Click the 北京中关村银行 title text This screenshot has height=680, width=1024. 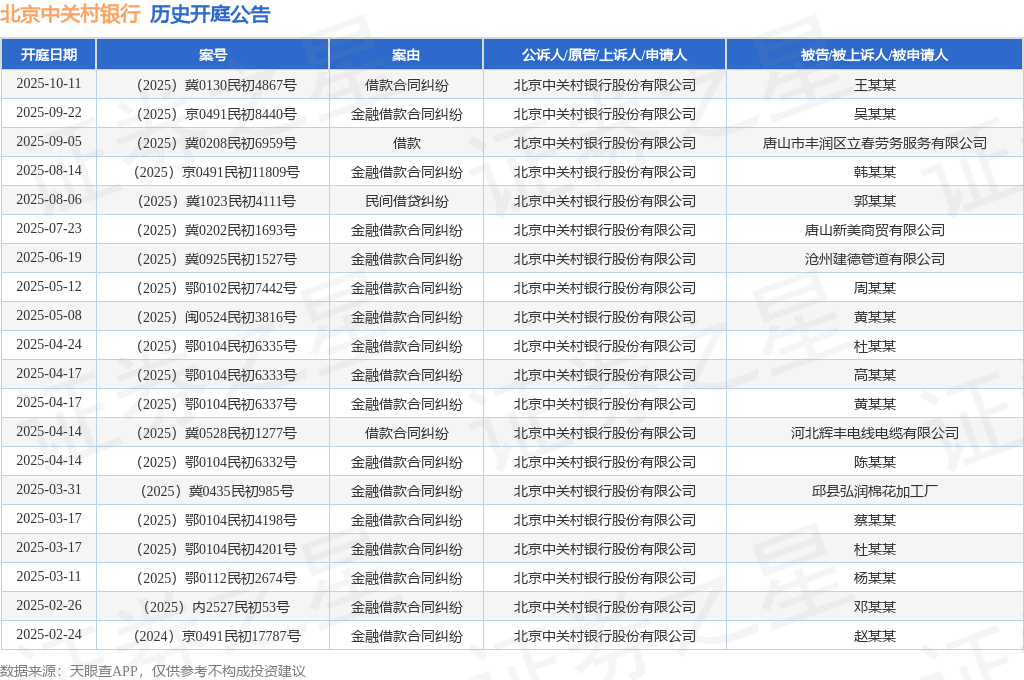pyautogui.click(x=70, y=14)
